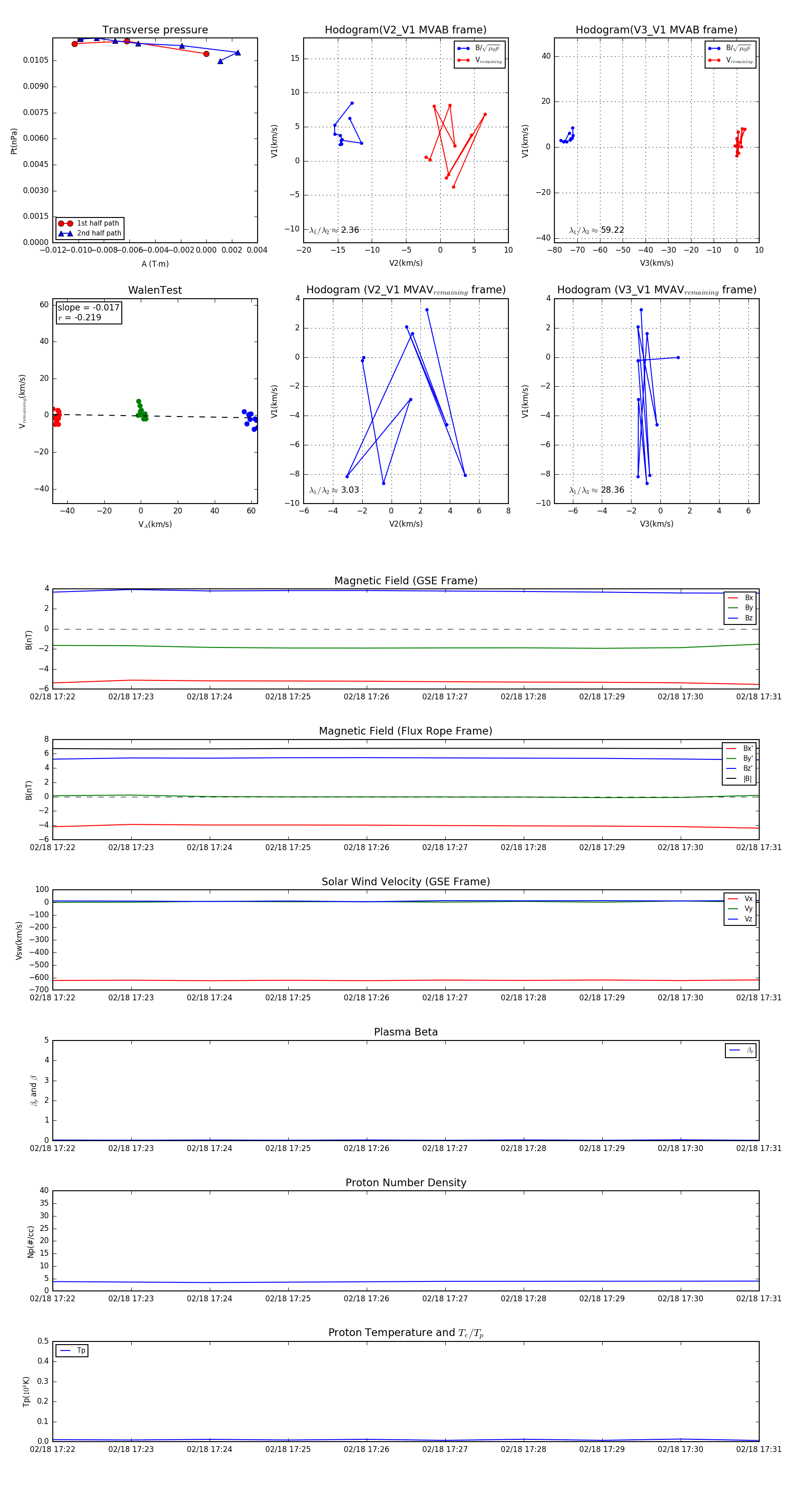Select the Bz' legend entry in Flux Rope plot
The width and height of the screenshot is (812, 1489).
pos(739,768)
